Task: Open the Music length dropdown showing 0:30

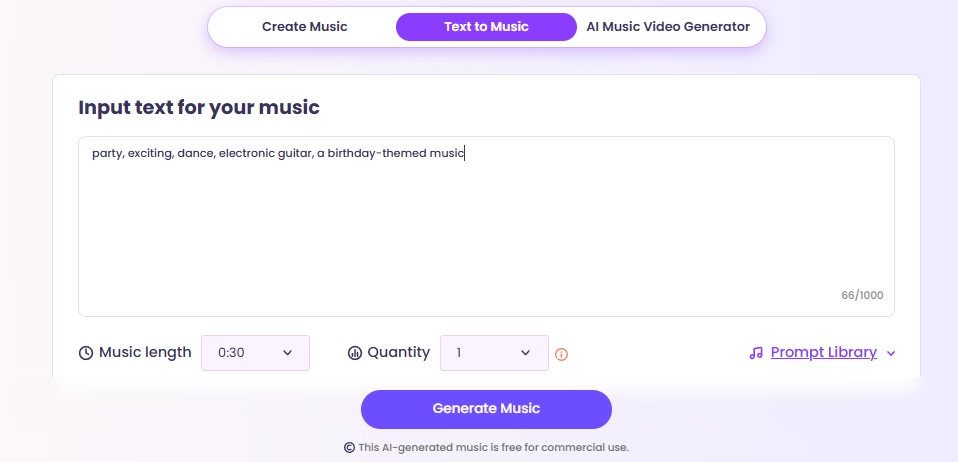Action: 255,353
